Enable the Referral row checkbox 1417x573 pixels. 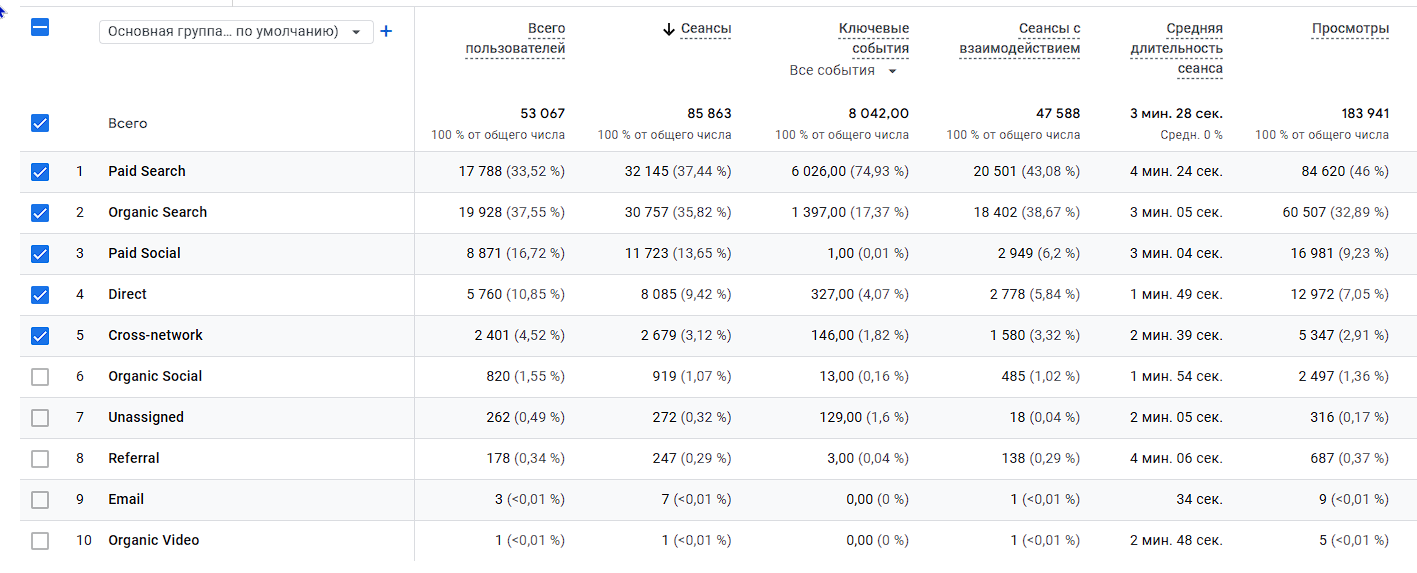point(40,459)
